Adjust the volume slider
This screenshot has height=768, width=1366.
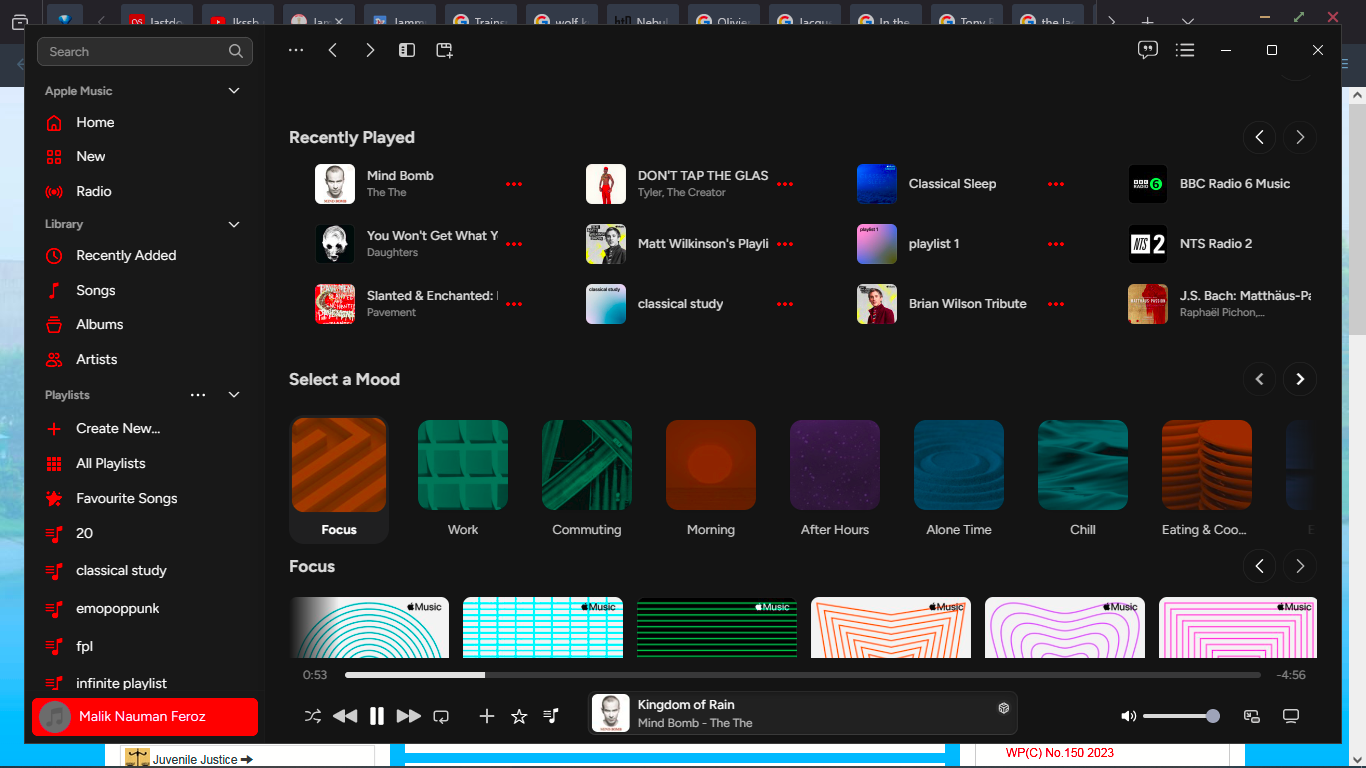1181,716
